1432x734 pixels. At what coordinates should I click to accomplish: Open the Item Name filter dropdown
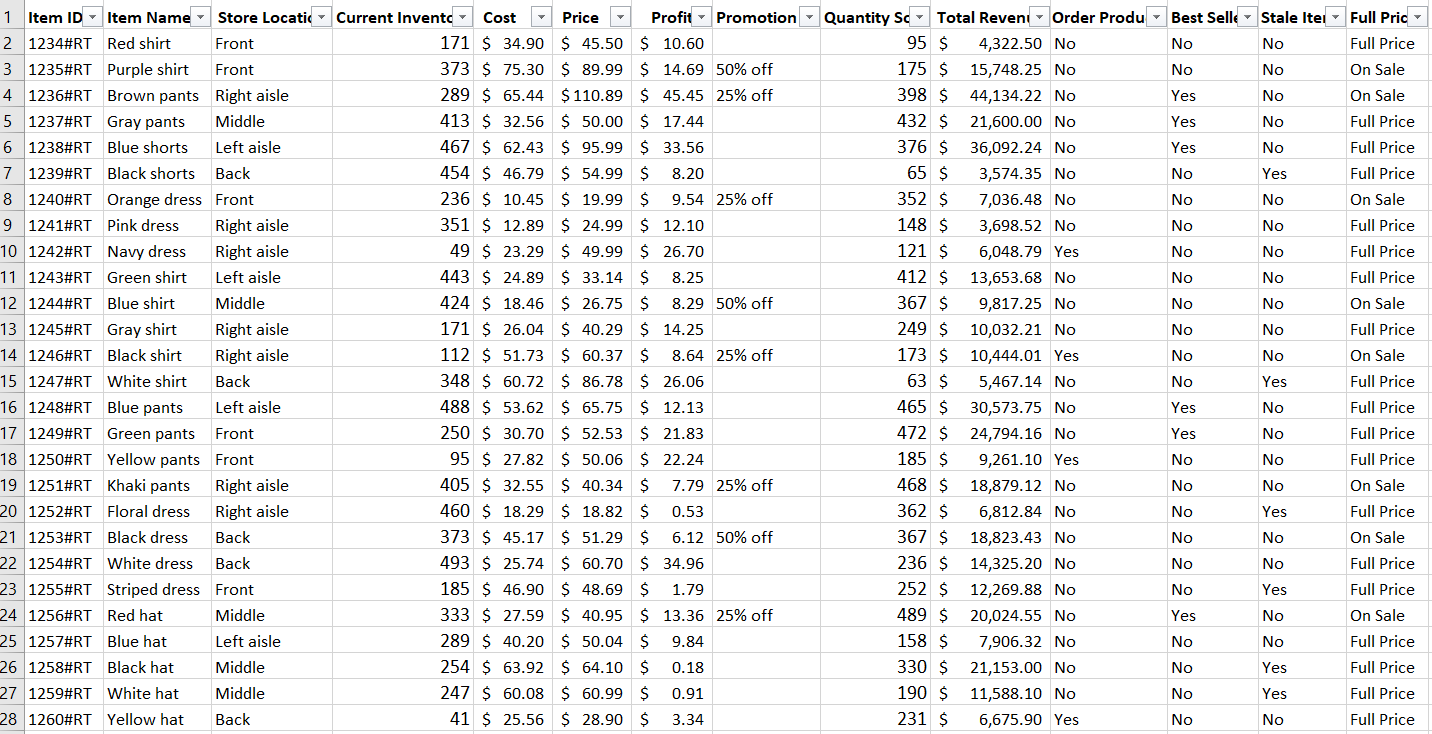[x=200, y=18]
